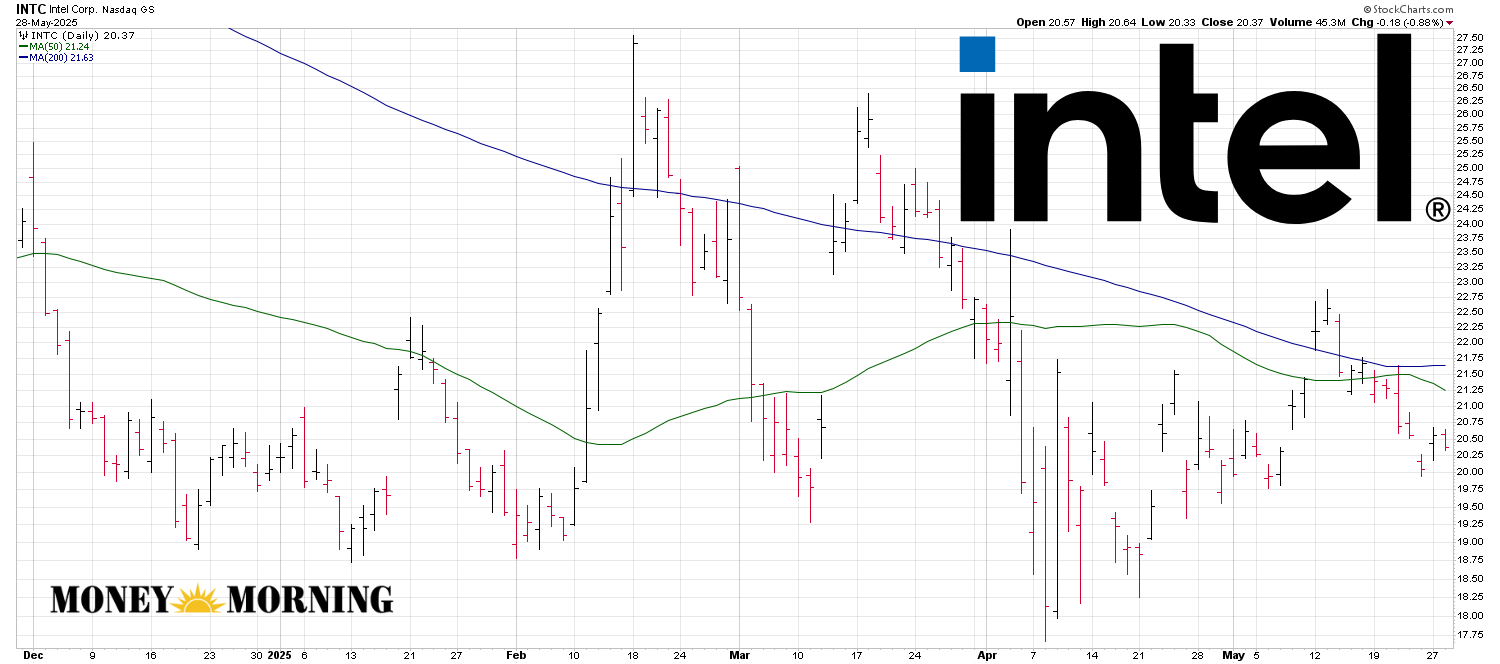
Task: Click the bar icon before INTC (Daily)
Action: [x=23, y=34]
